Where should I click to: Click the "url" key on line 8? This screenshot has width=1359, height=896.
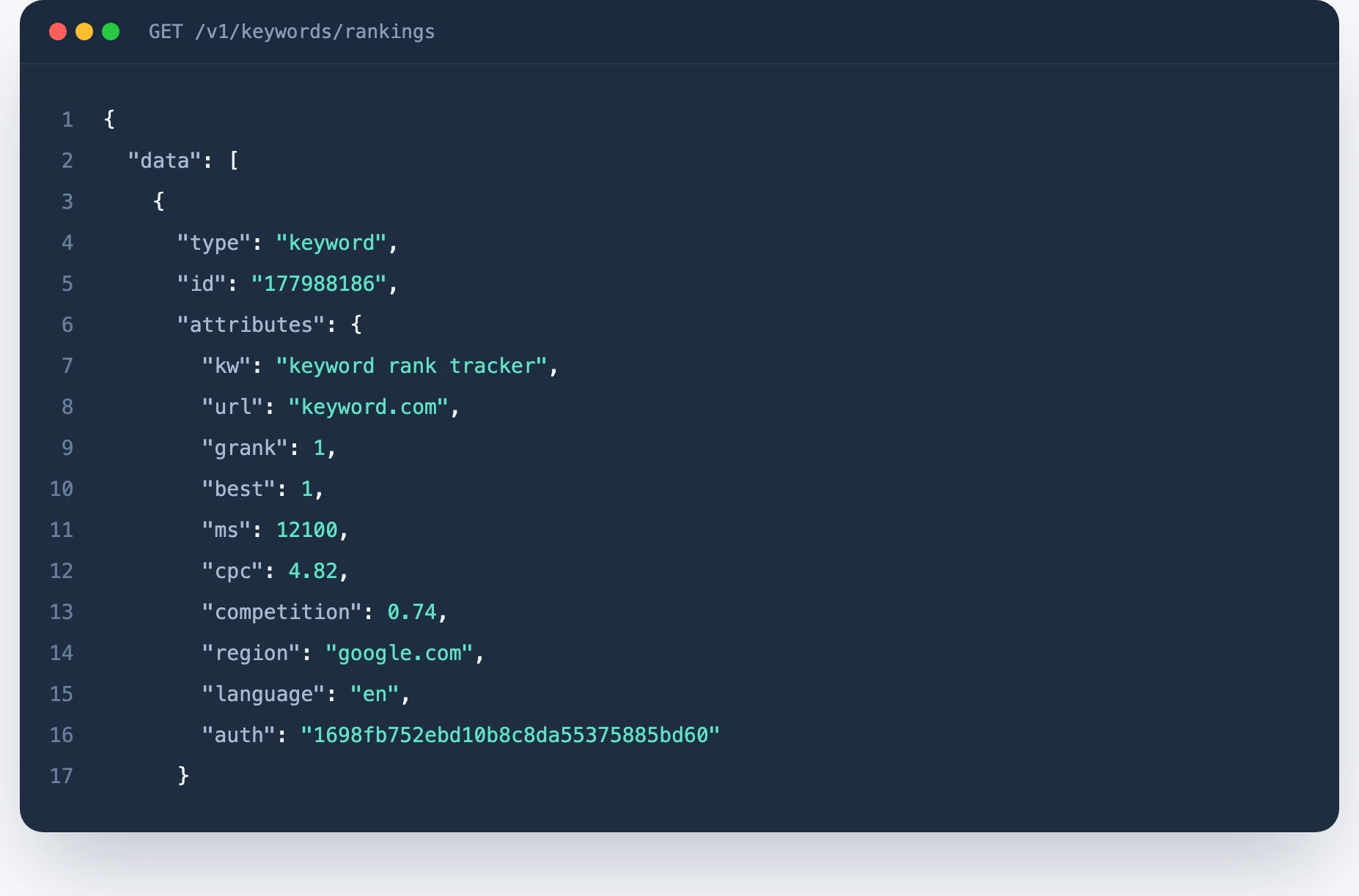tap(232, 407)
